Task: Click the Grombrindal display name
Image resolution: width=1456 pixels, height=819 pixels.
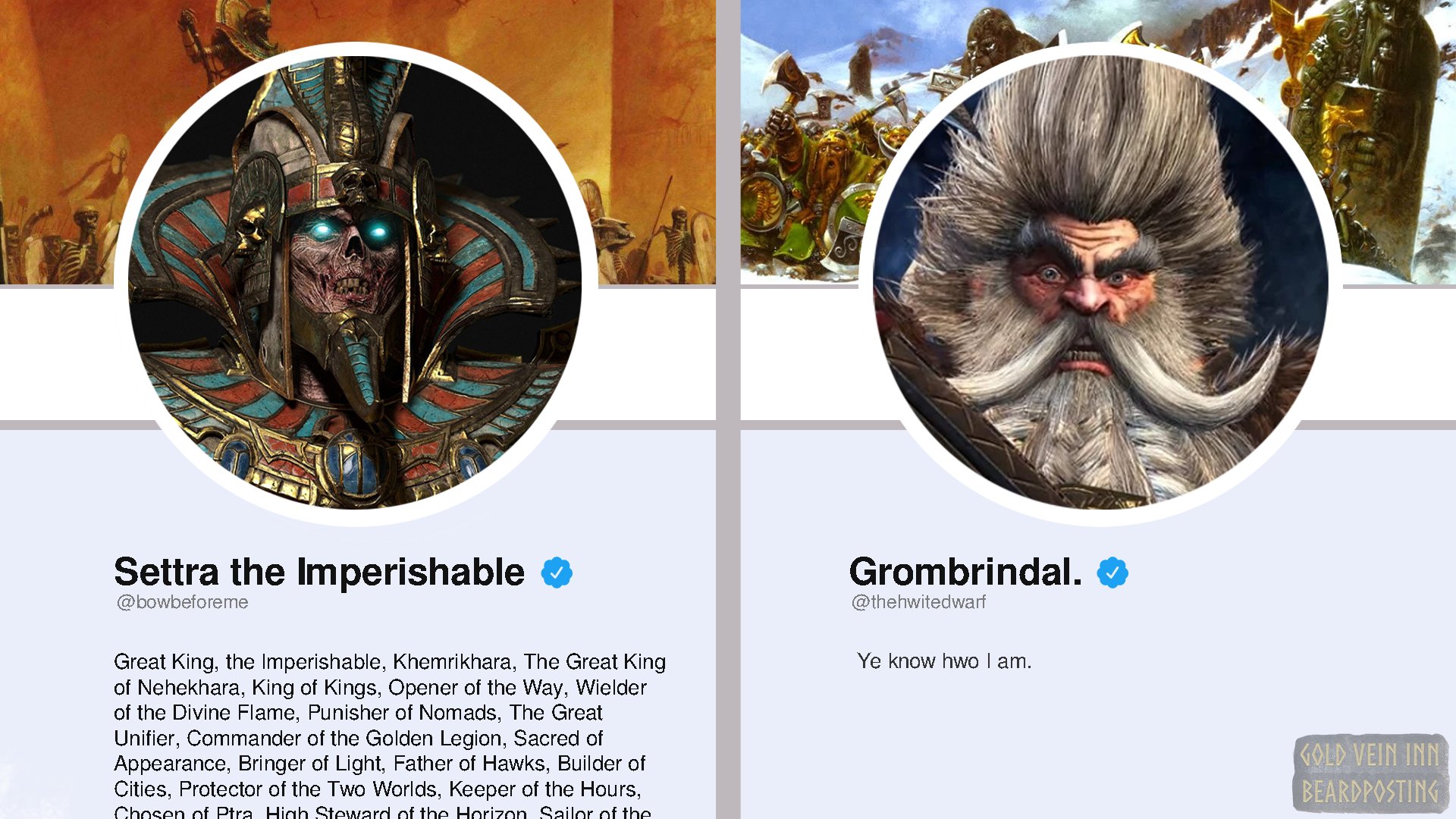Action: 965,572
